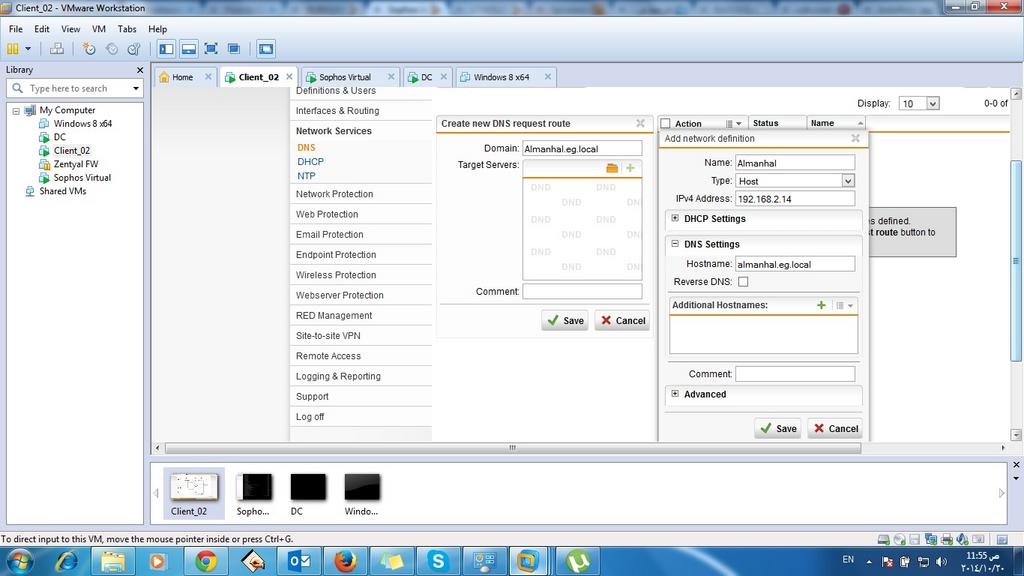Screen dimensions: 1024x576
Task: Click the Unity mode toolbar icon
Action: tap(234, 49)
